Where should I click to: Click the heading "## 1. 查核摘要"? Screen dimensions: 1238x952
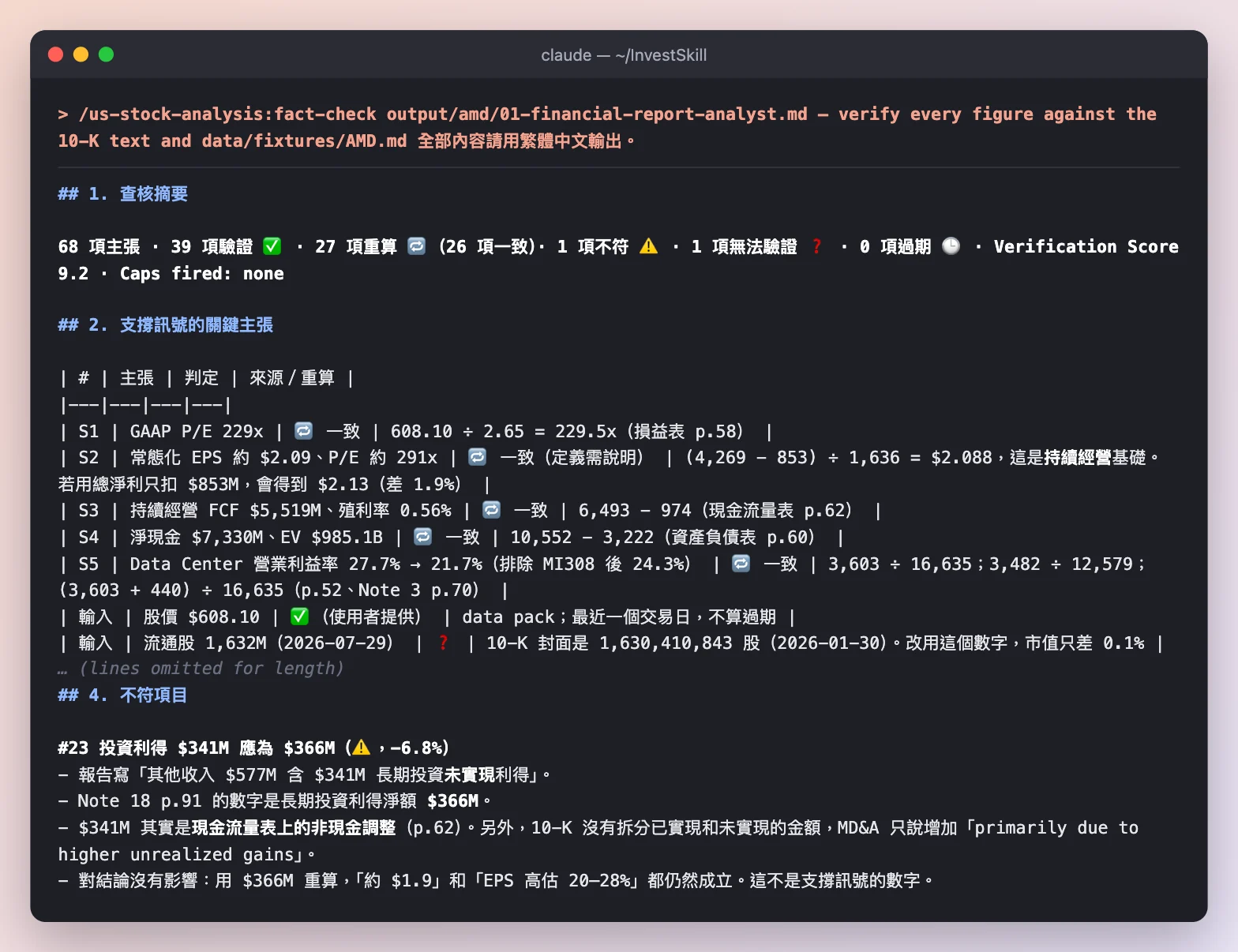point(123,194)
